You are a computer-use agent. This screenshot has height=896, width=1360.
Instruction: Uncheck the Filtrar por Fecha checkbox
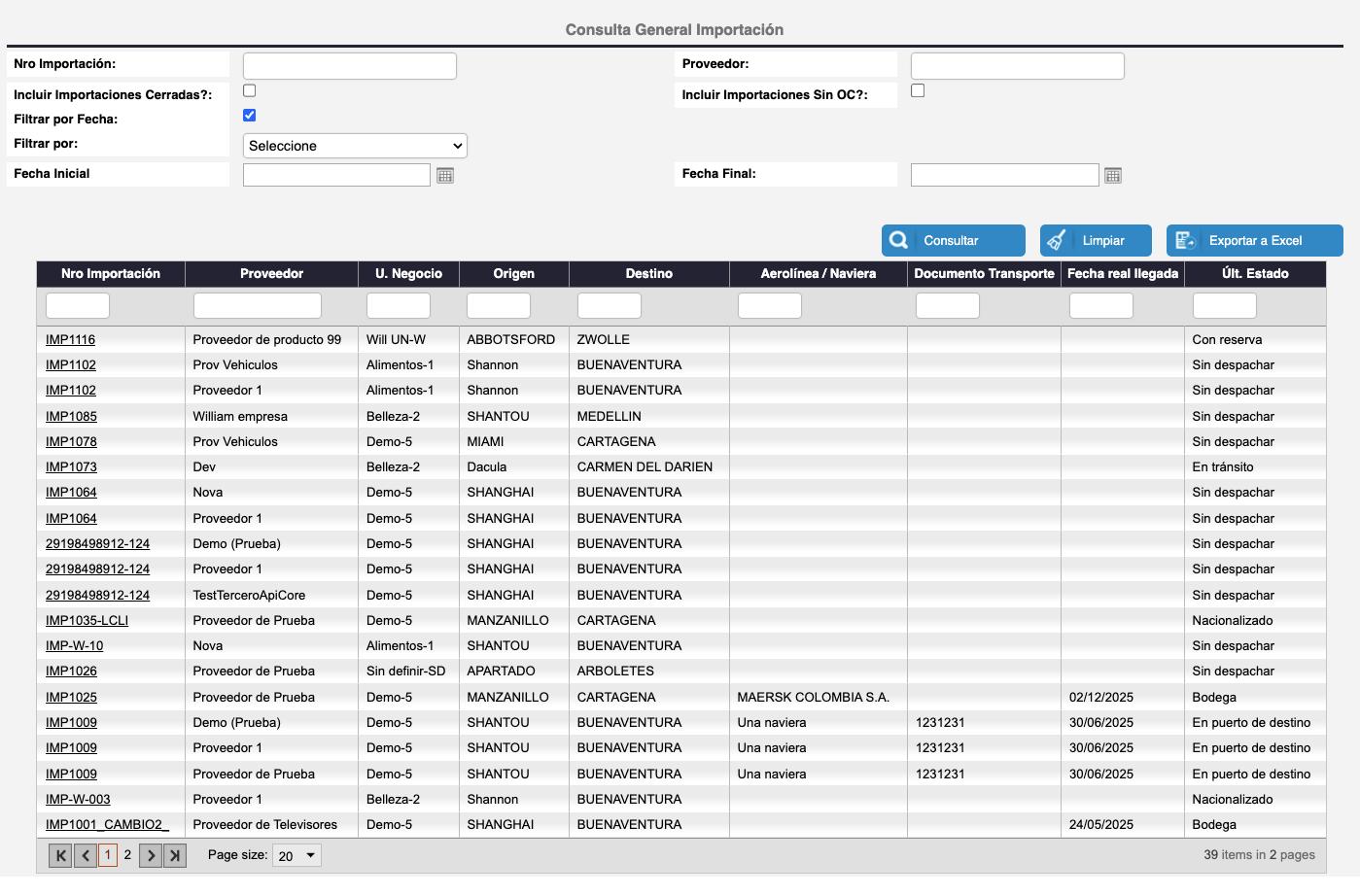coord(250,115)
